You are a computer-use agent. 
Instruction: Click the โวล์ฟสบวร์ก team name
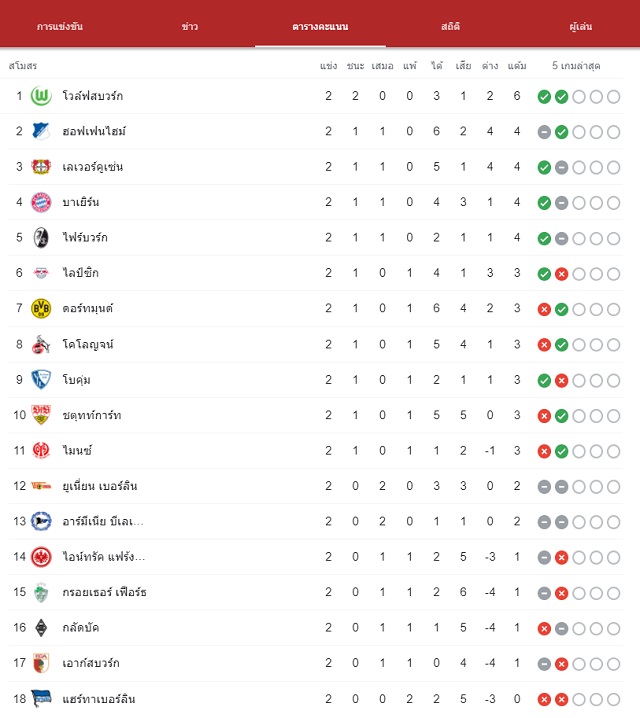[92, 96]
